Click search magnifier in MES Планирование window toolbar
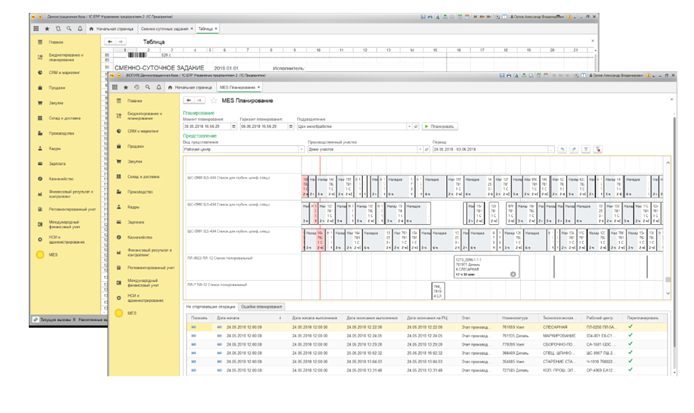This screenshot has width=694, height=413. tap(148, 87)
